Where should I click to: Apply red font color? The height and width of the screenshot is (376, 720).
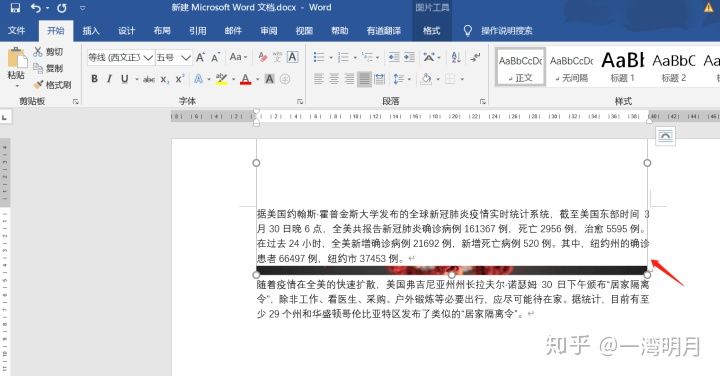pyautogui.click(x=246, y=79)
